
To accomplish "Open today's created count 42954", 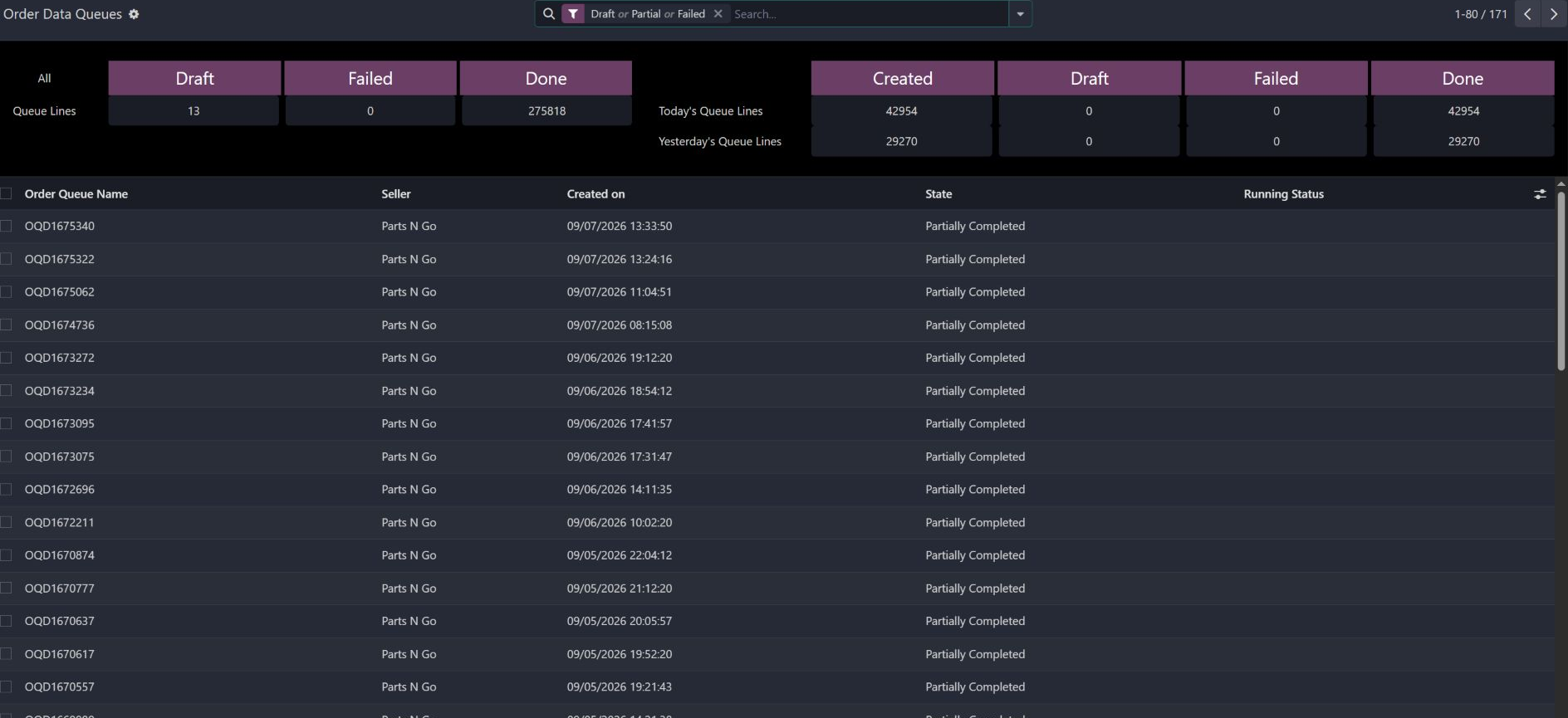I will (902, 110).
